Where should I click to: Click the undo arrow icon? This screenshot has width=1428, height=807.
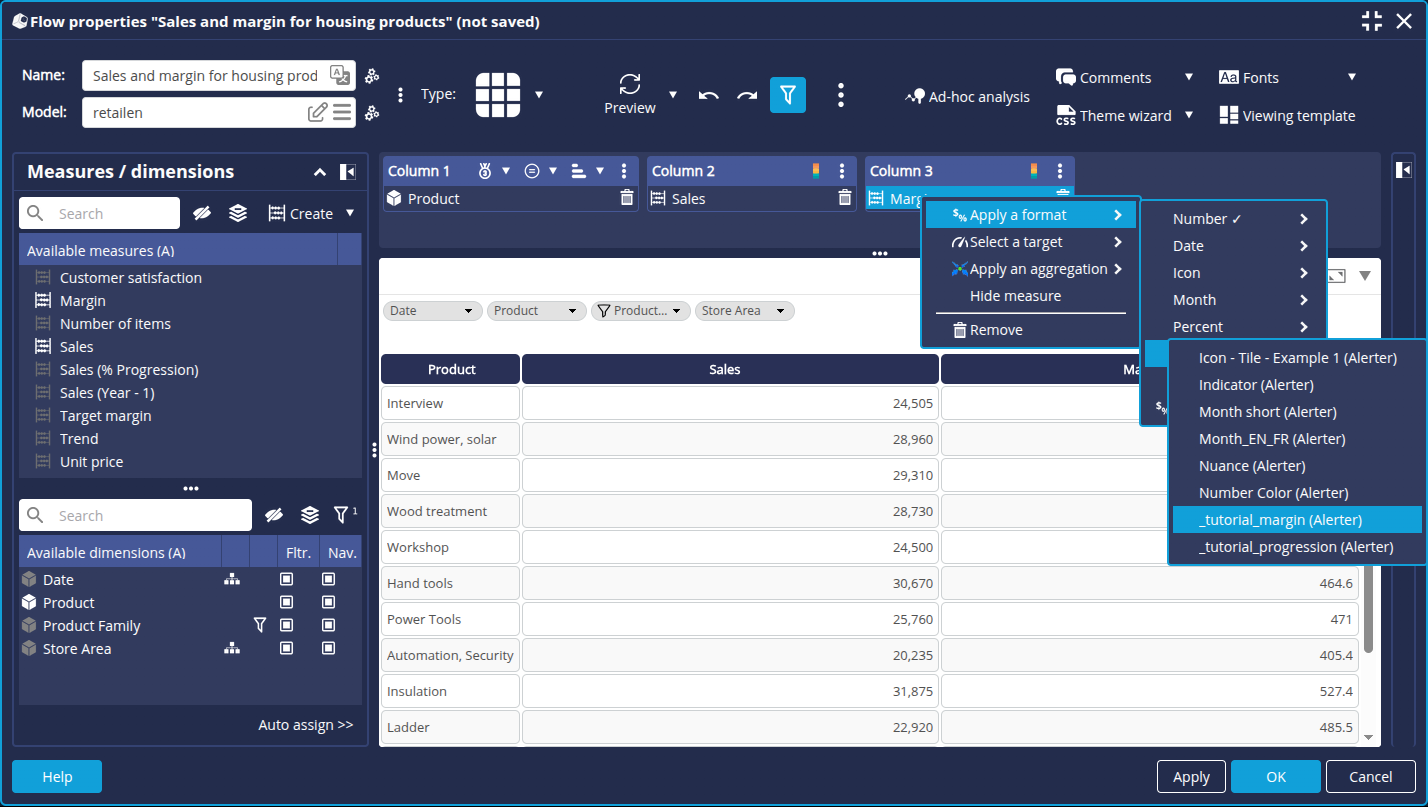[709, 95]
